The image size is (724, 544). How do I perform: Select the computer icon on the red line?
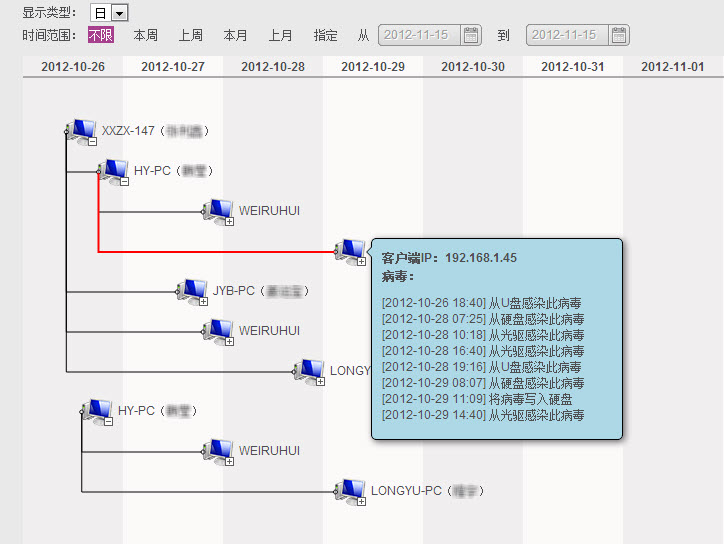(350, 249)
